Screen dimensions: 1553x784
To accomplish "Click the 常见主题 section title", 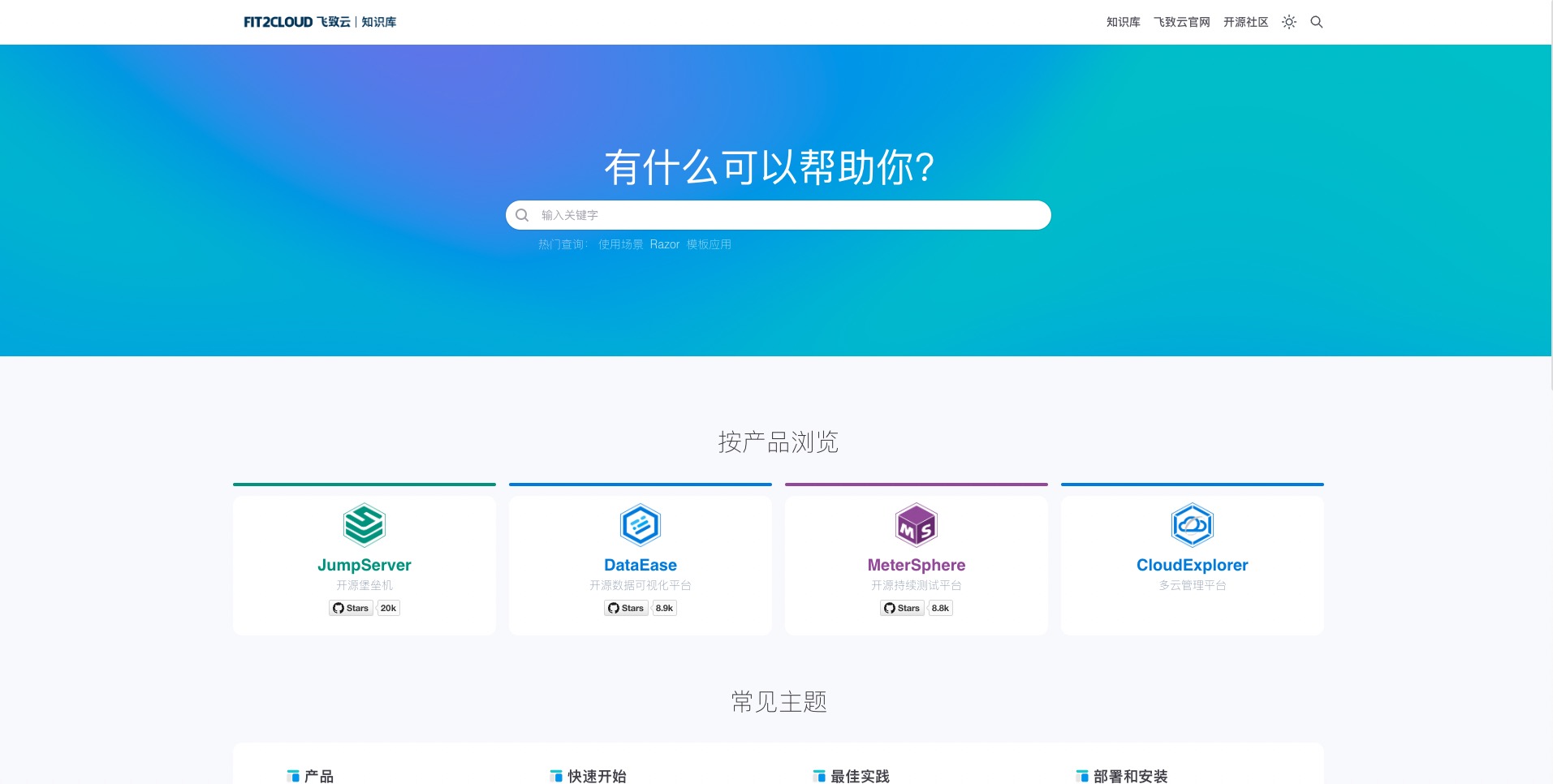I will tap(779, 702).
